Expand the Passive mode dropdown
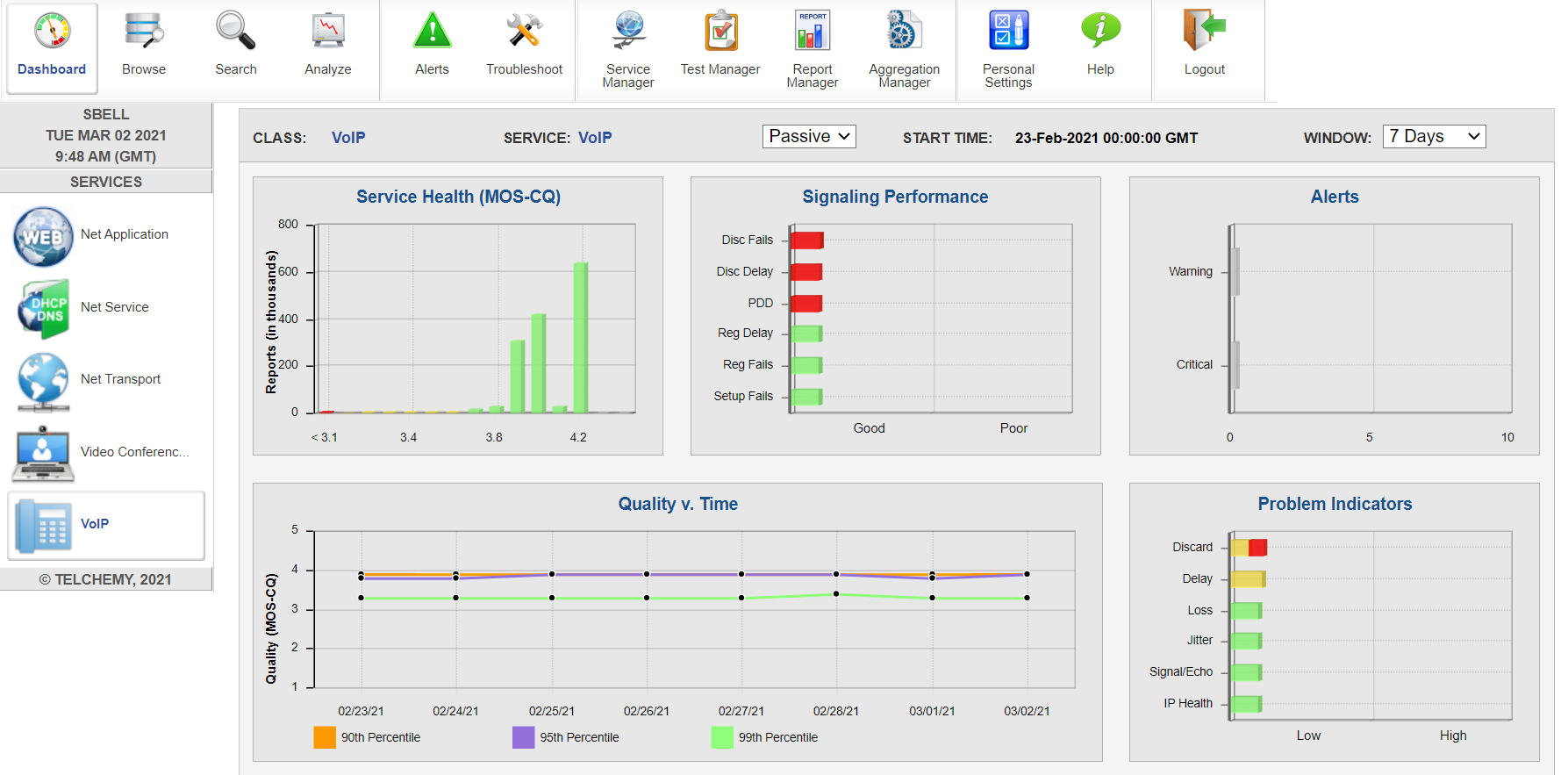 coord(809,137)
